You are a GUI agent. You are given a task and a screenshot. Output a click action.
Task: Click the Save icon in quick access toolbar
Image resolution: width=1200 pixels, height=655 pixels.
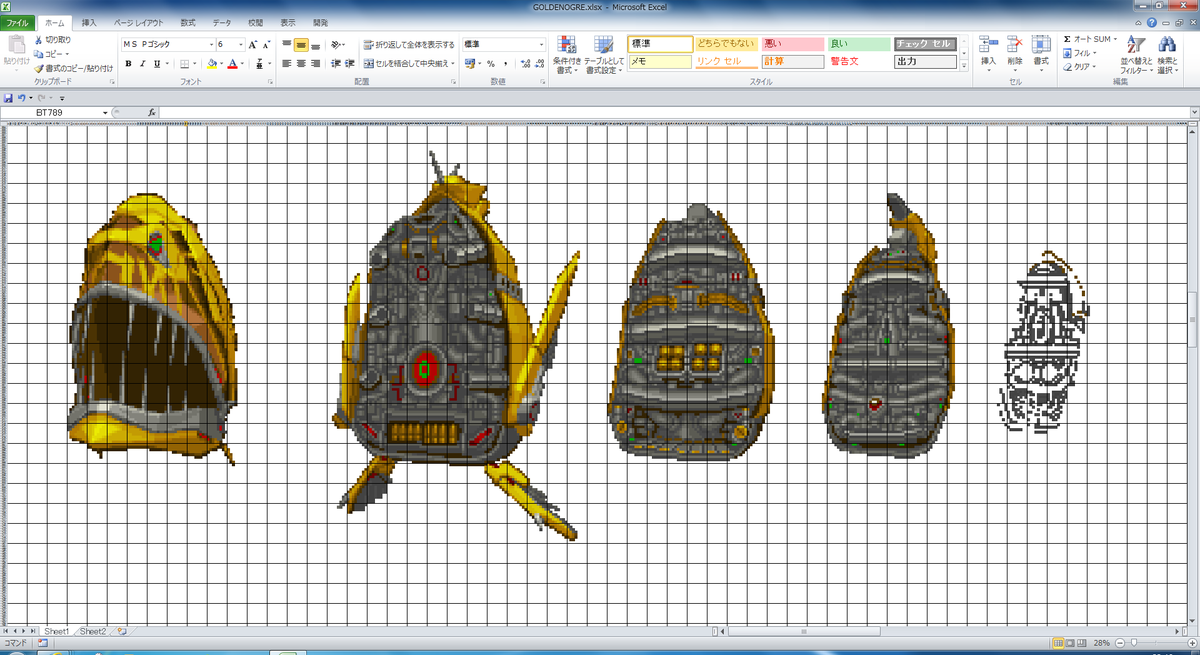tap(9, 98)
